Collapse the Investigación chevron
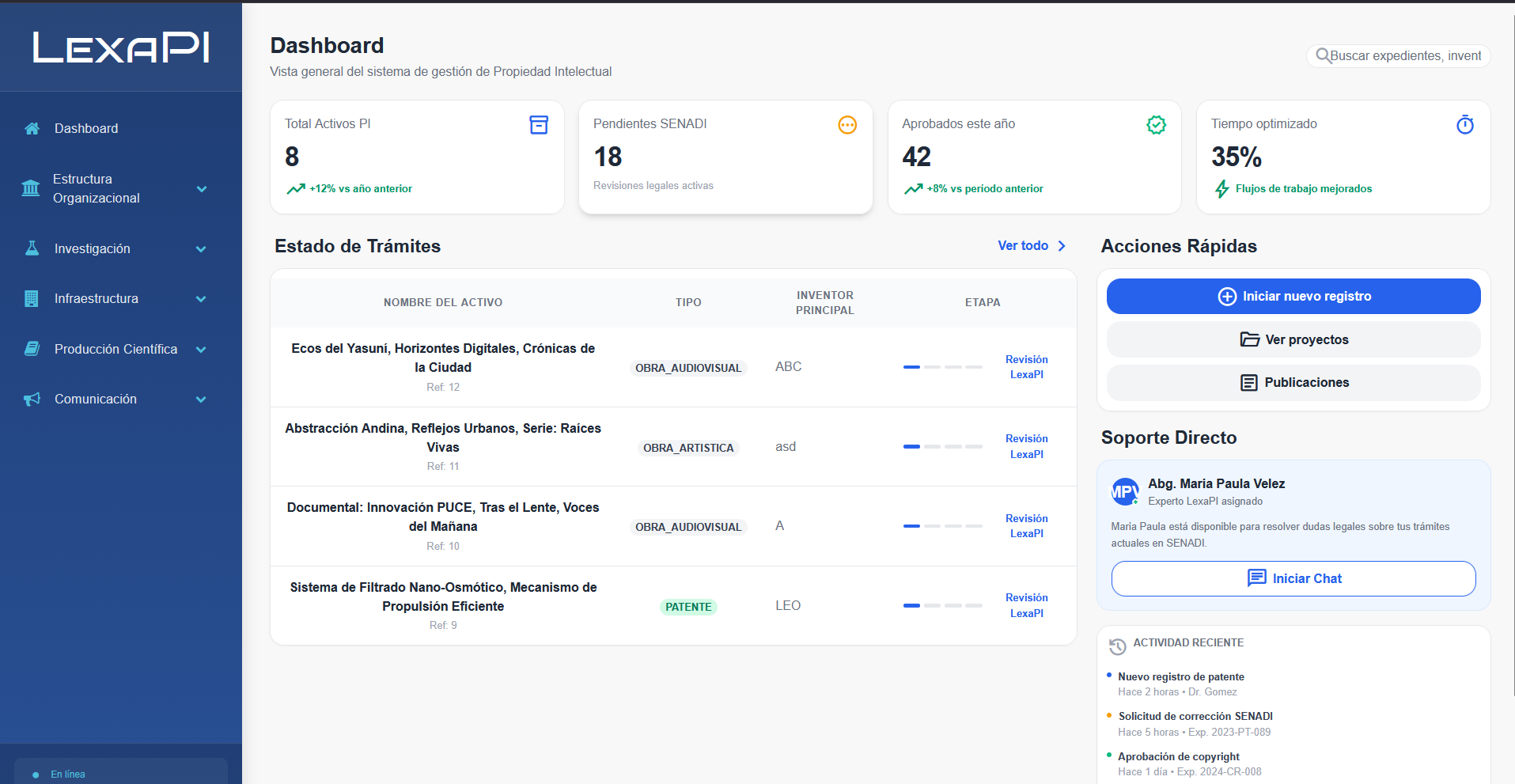 click(202, 248)
